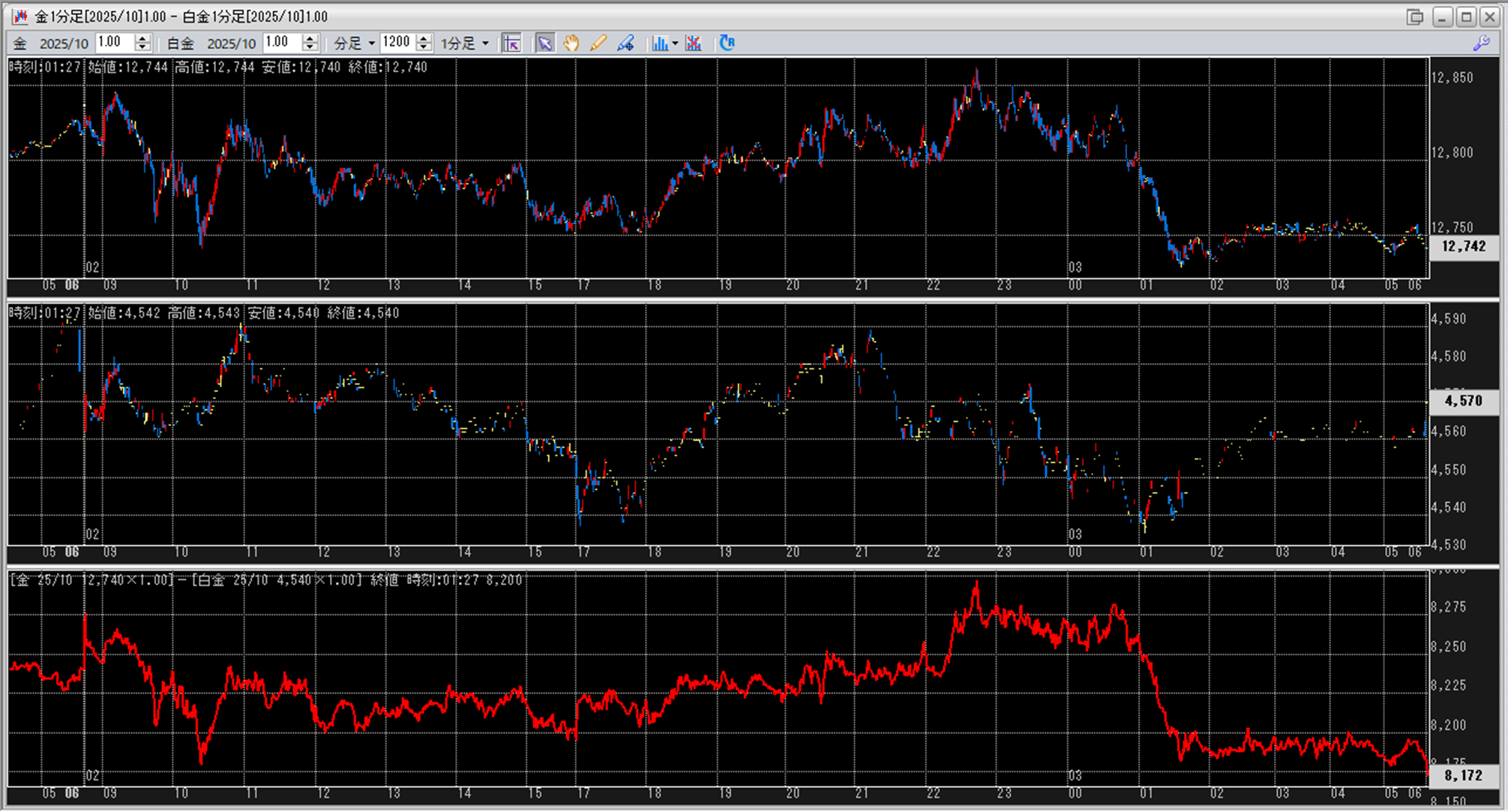
Task: Click the detach window icon in title bar
Action: point(1414,16)
